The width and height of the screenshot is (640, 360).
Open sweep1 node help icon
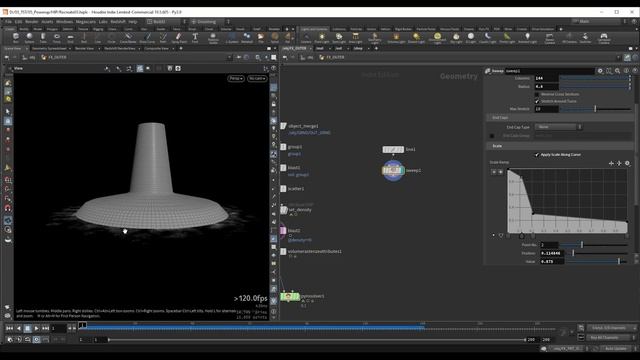[x=635, y=71]
